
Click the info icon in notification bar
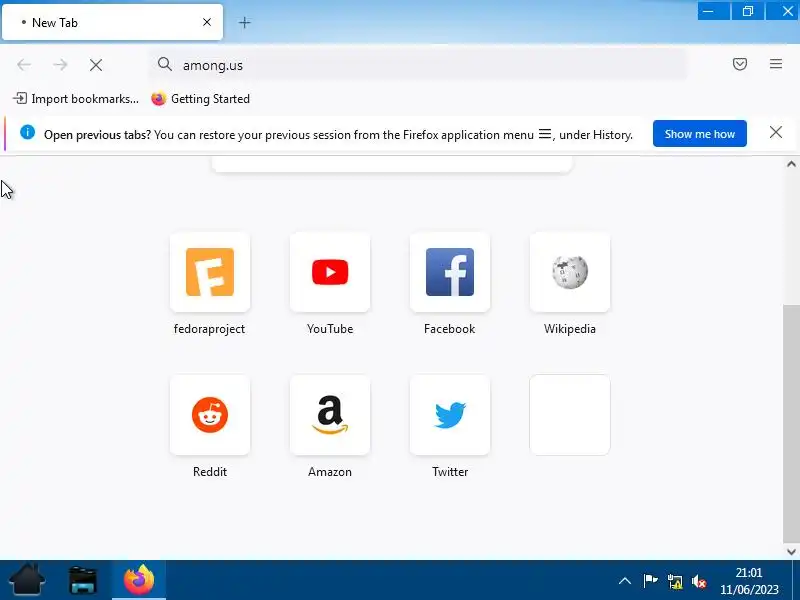coord(28,133)
